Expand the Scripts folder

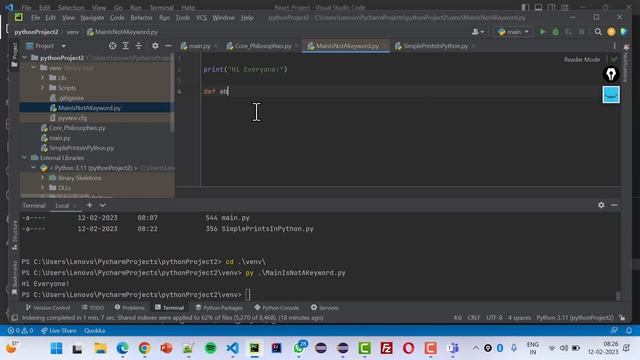pos(42,88)
